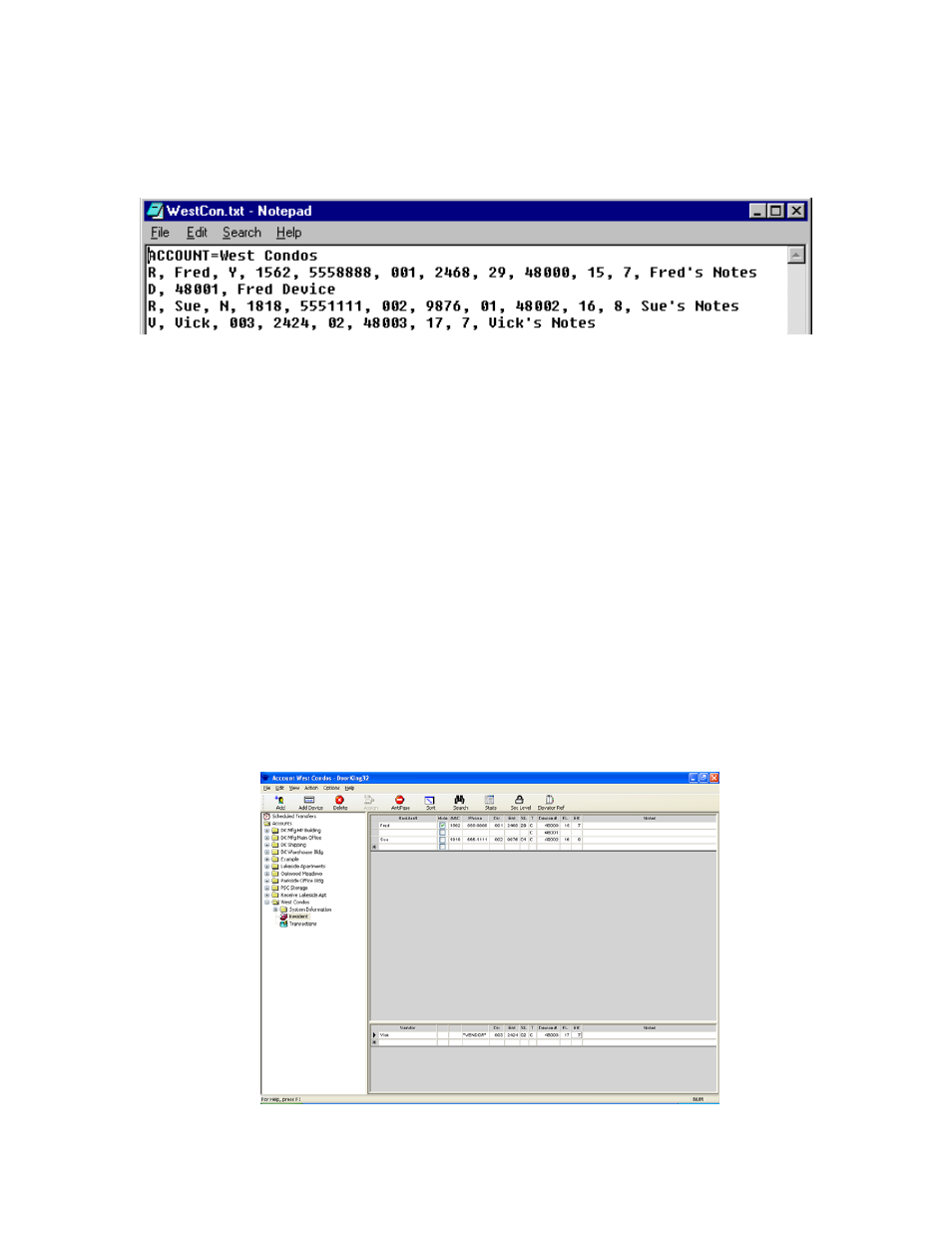The image size is (952, 1233).
Task: Click the DoorKing32 app icon in title bar
Action: click(x=265, y=778)
